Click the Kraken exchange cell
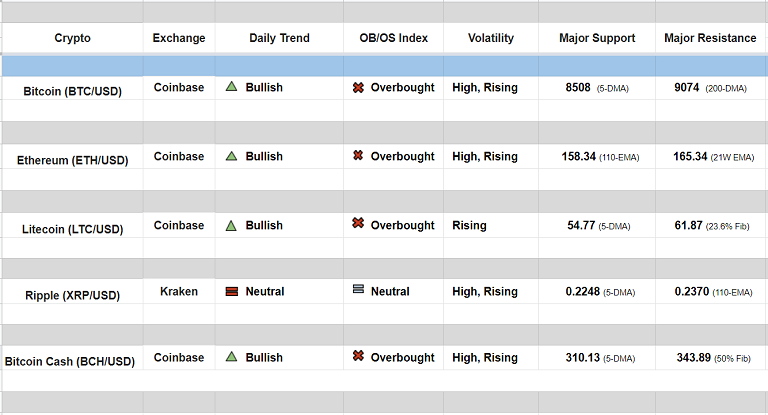Image resolution: width=768 pixels, height=415 pixels. click(179, 291)
